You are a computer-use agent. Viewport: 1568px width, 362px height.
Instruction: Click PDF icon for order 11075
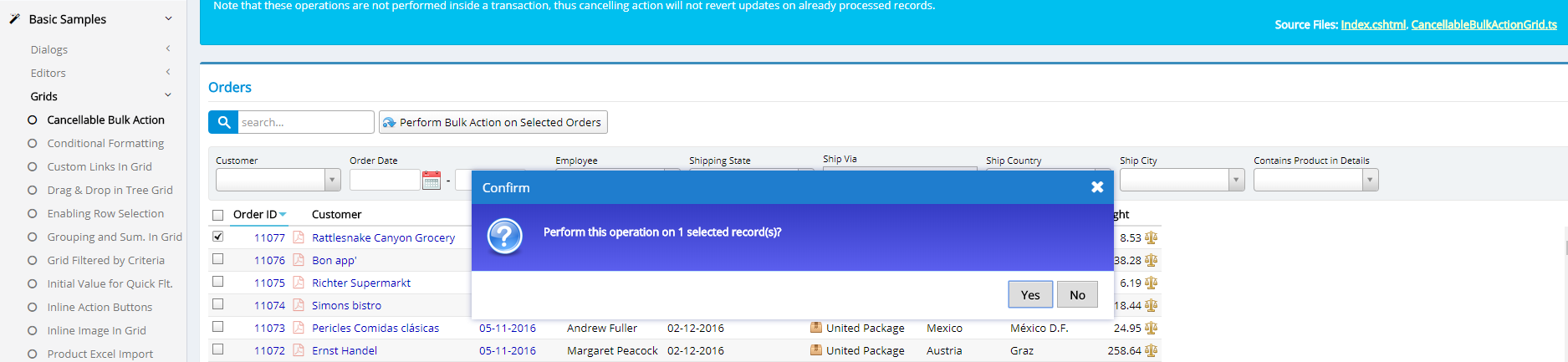click(x=299, y=283)
